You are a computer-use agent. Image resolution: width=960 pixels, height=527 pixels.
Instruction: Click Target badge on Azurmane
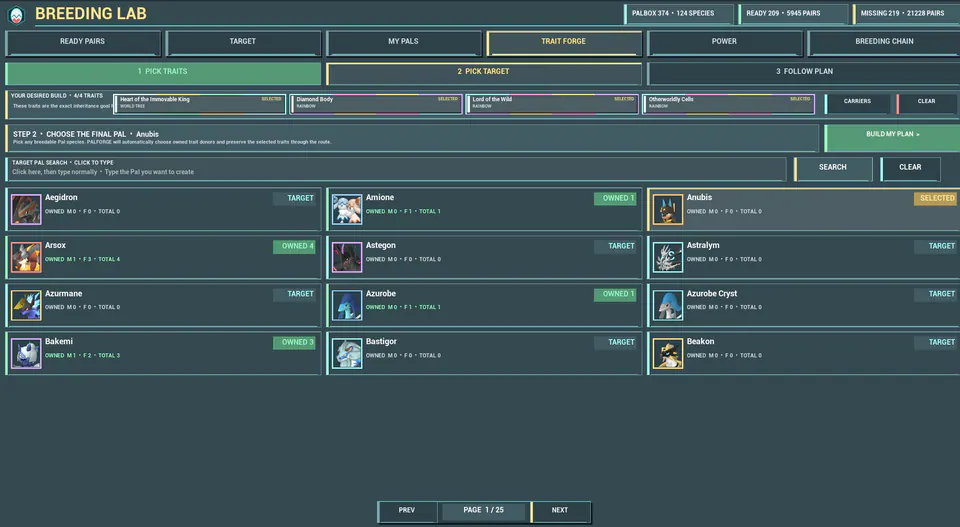tap(294, 294)
